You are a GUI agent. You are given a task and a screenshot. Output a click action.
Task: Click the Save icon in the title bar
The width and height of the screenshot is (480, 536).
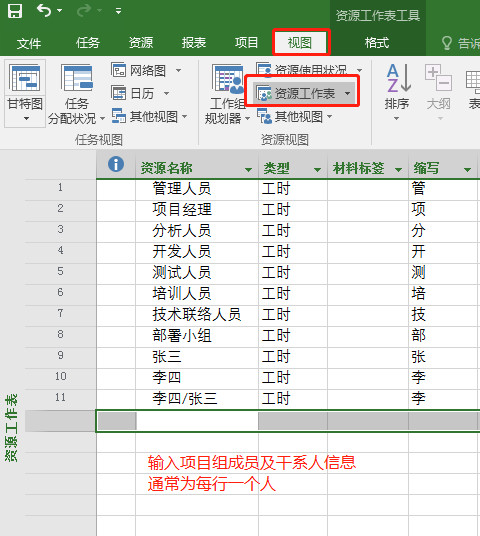[x=15, y=11]
